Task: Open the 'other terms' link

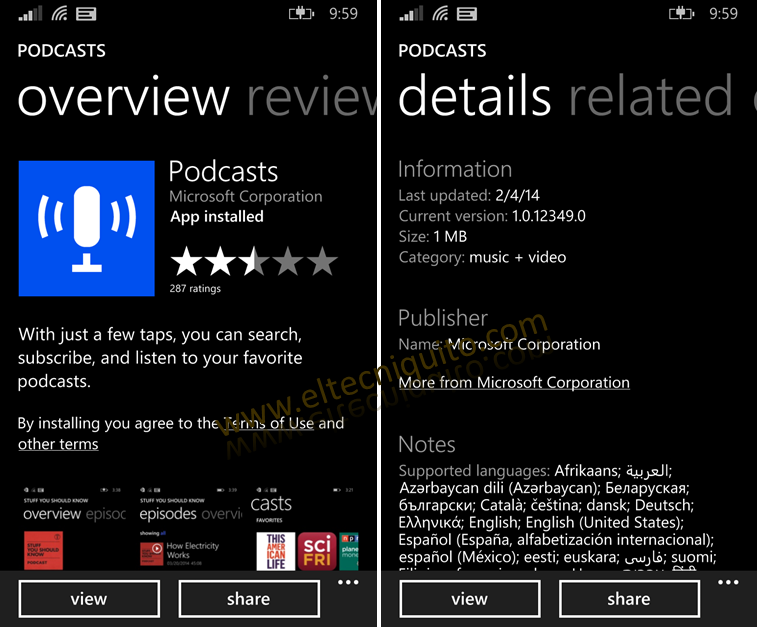Action: (x=58, y=444)
